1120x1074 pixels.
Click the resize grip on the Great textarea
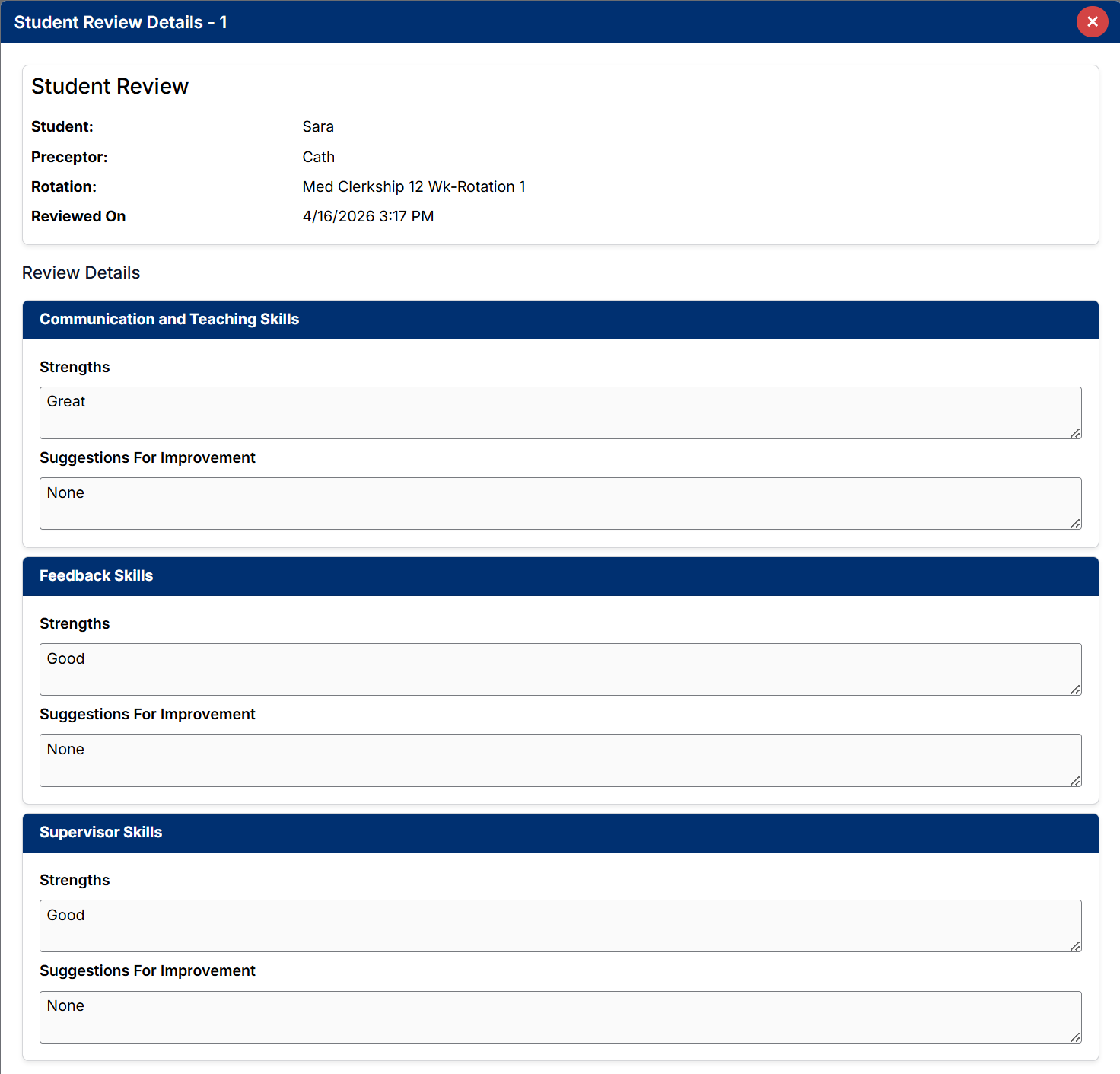click(1075, 434)
